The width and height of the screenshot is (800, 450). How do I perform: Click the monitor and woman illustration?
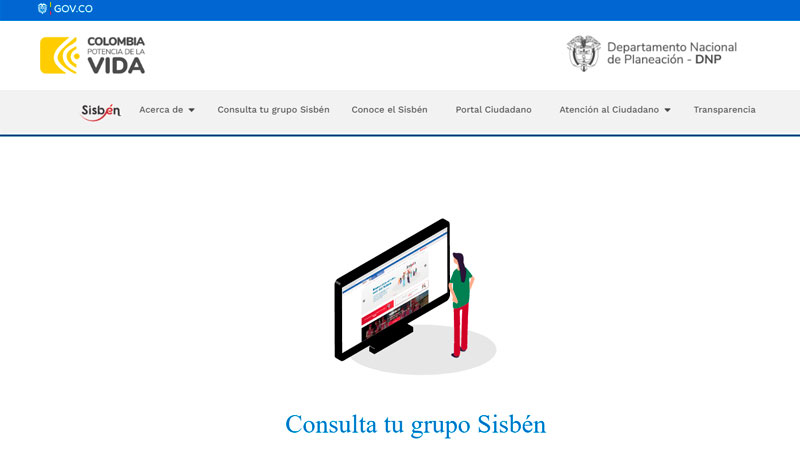click(415, 296)
